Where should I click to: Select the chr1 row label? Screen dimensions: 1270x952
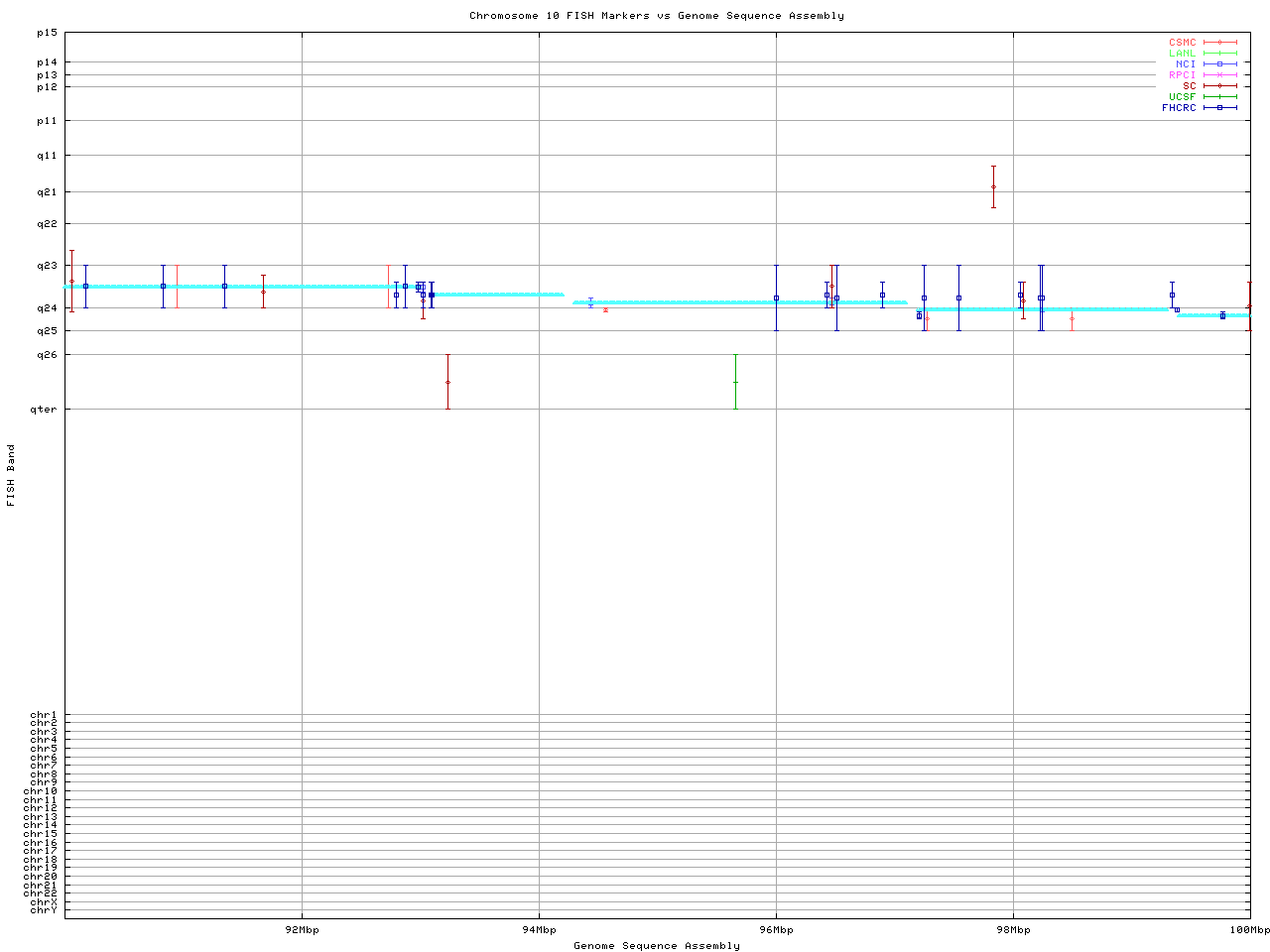(44, 715)
